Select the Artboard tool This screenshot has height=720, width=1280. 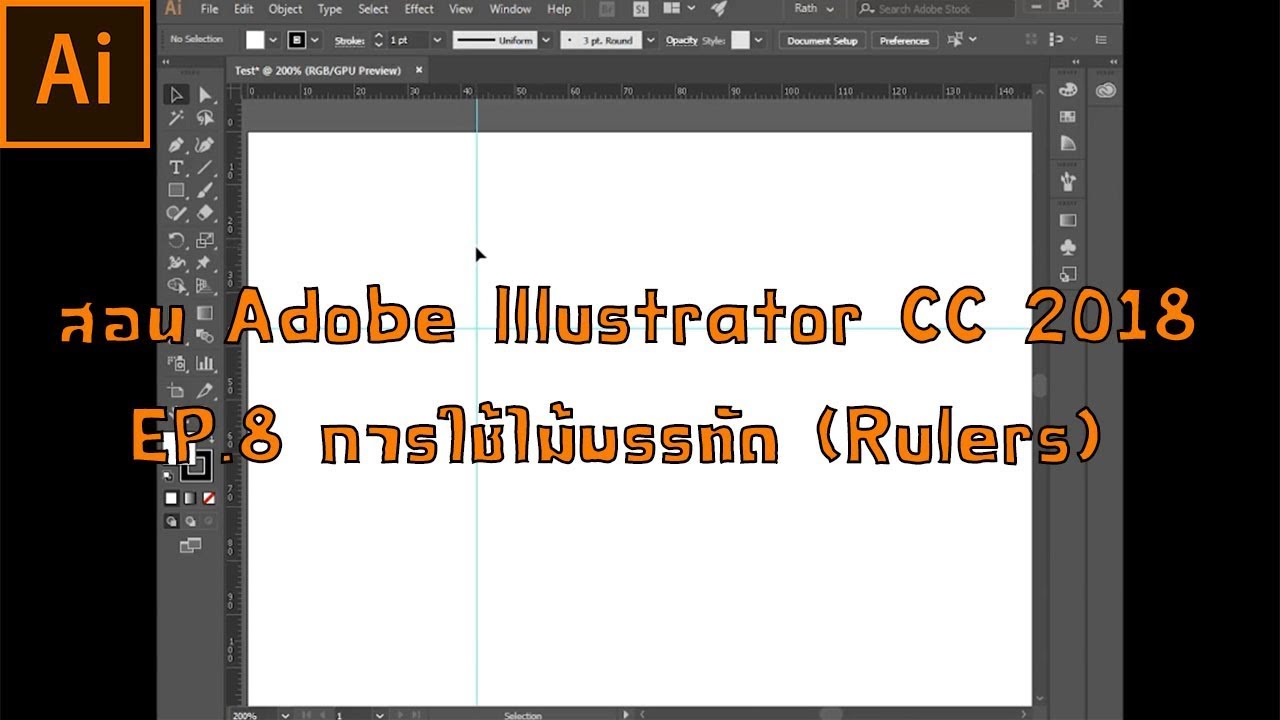tap(177, 390)
